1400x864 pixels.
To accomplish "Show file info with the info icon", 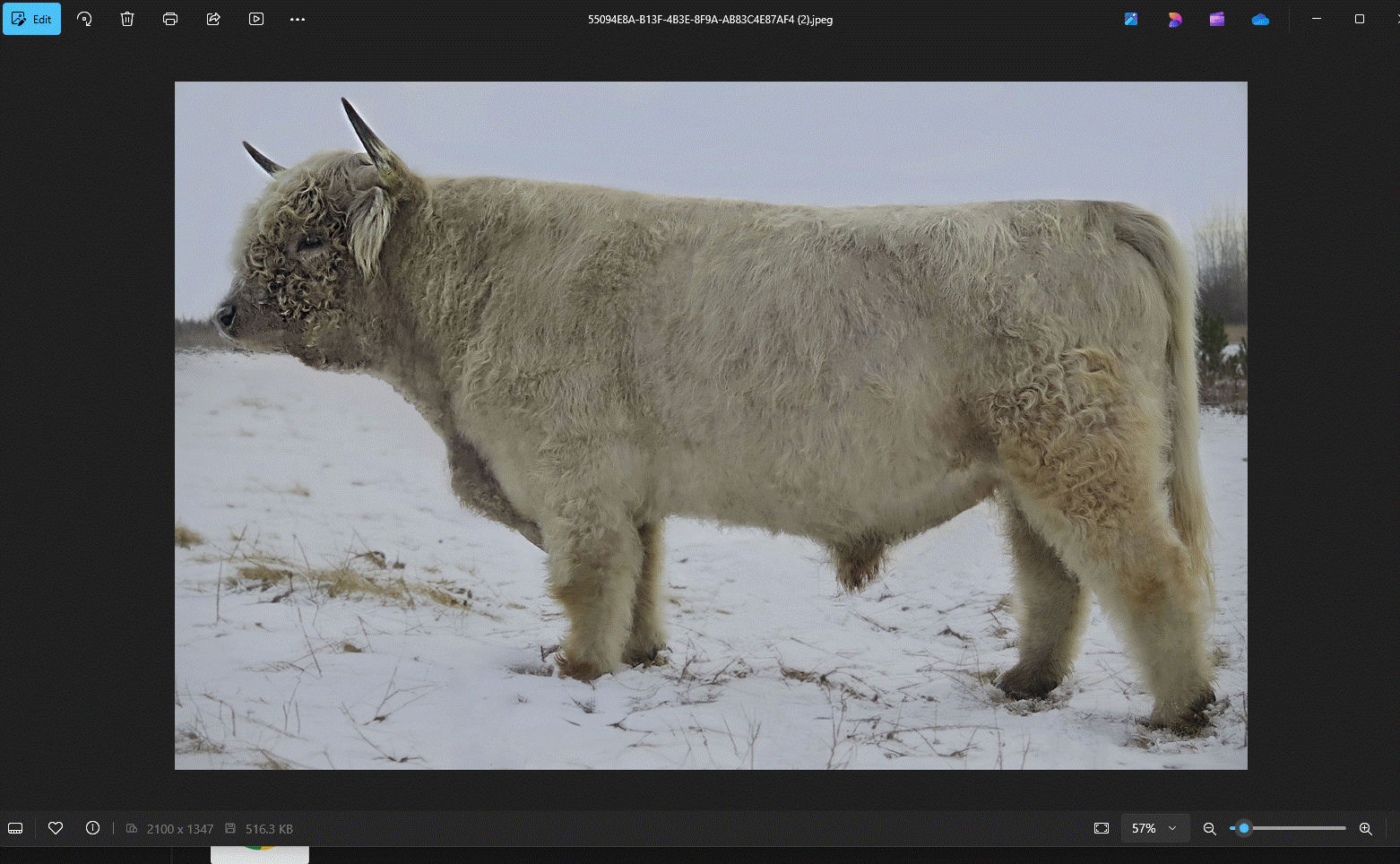I will (92, 828).
